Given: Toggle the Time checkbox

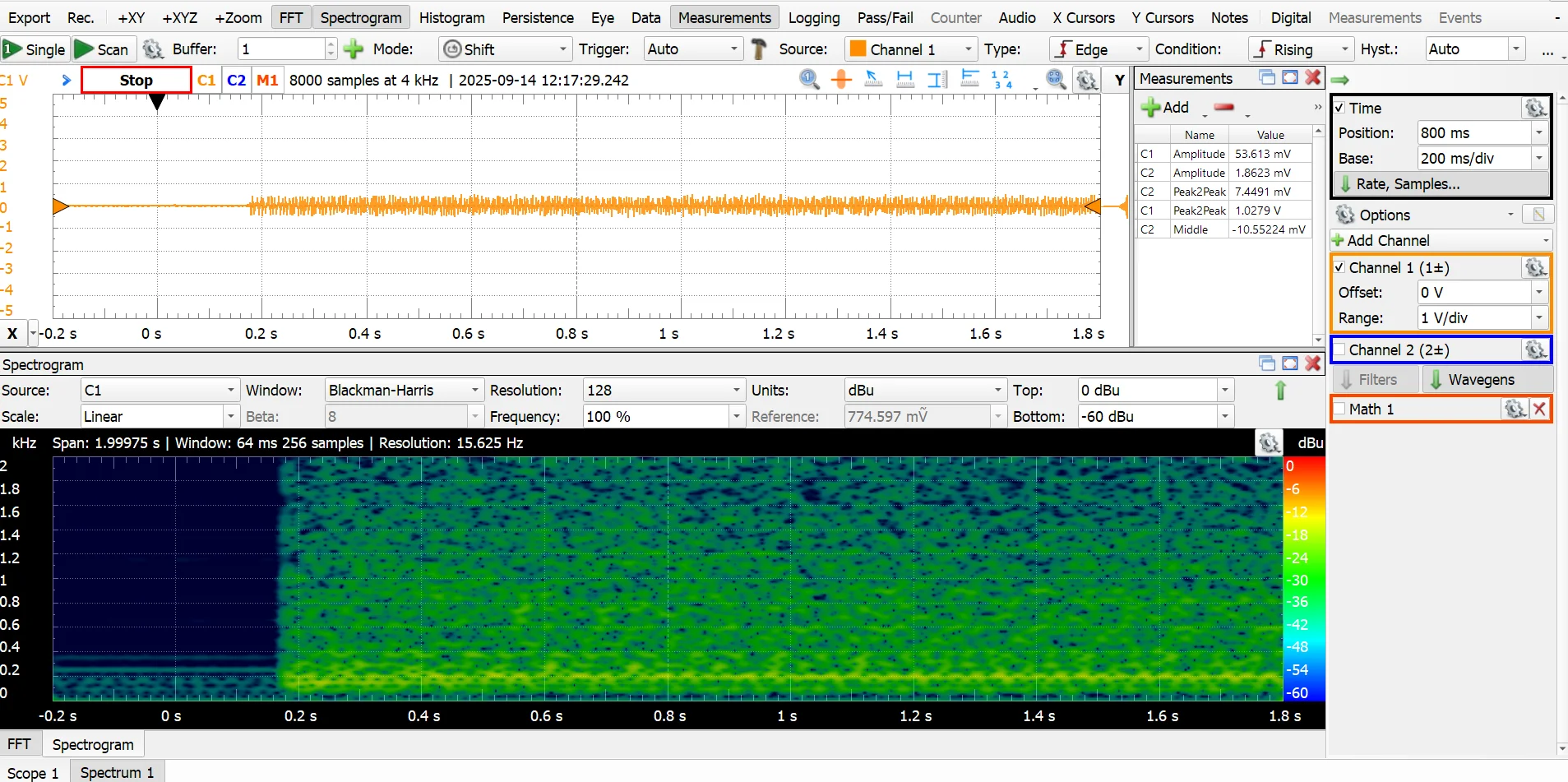Looking at the screenshot, I should [1340, 108].
